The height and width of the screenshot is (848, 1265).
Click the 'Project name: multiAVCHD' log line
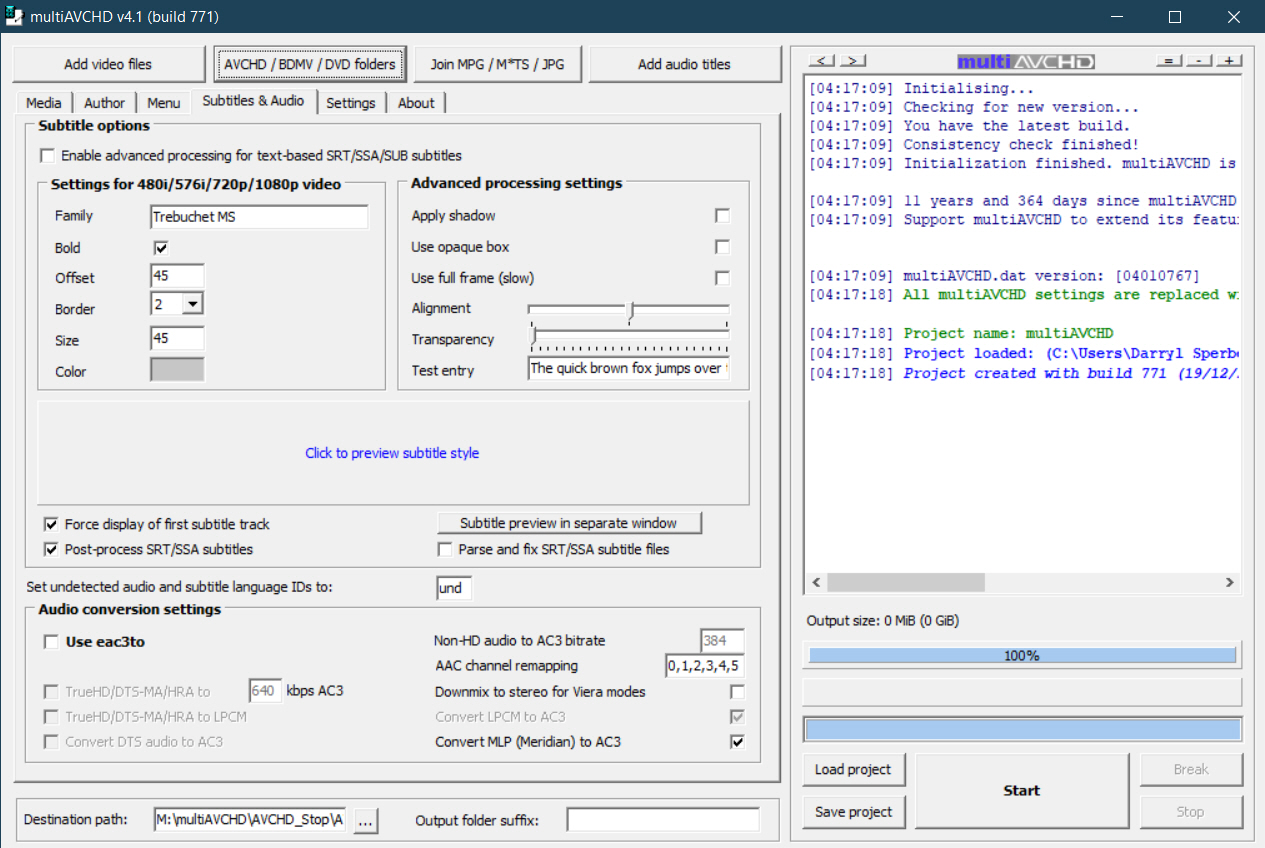[x=961, y=333]
